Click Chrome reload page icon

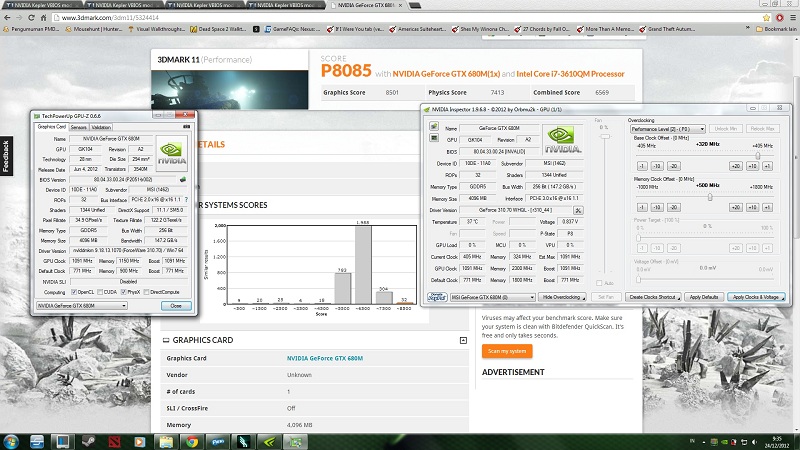click(x=31, y=17)
